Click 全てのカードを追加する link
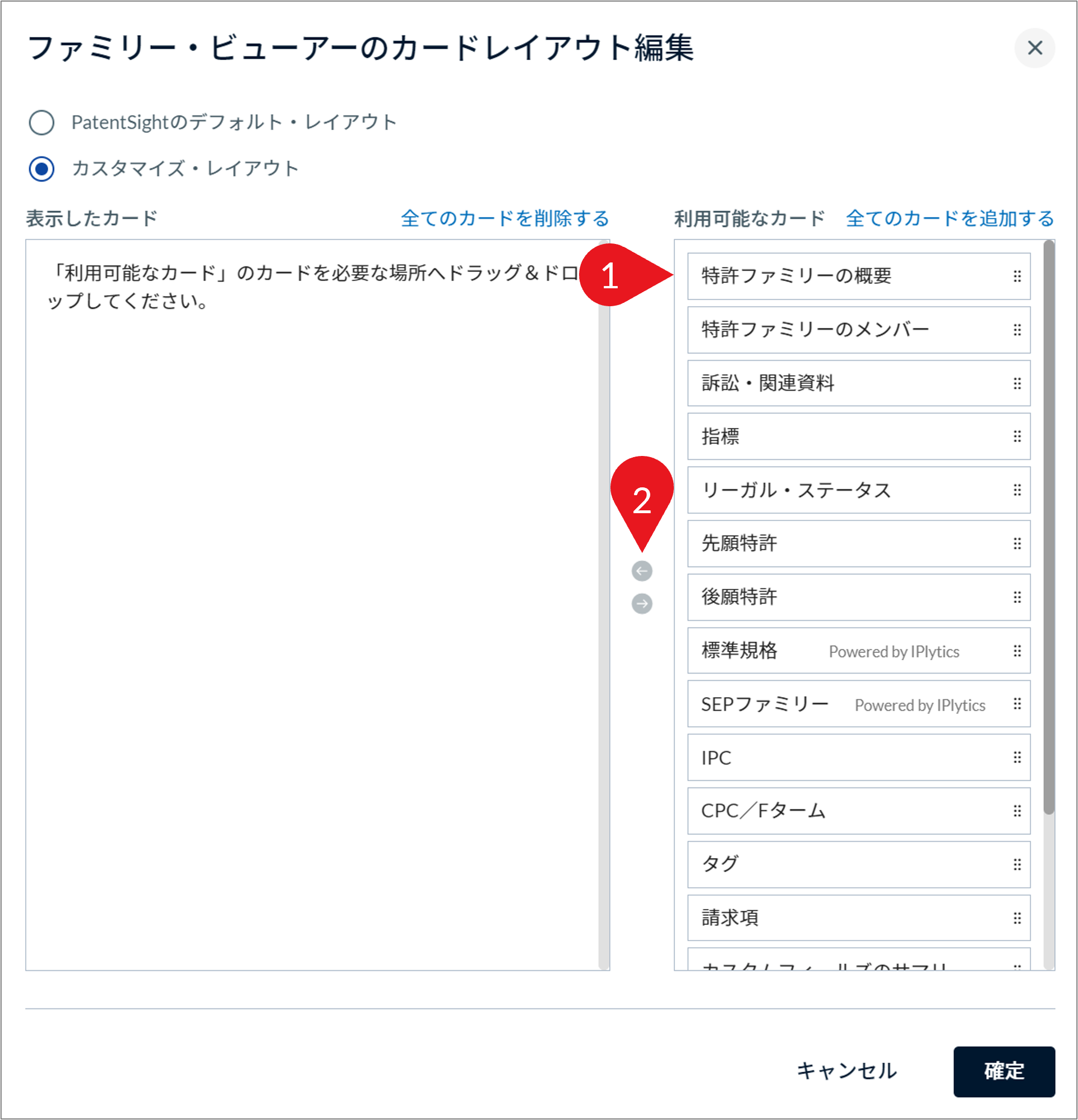This screenshot has width=1078, height=1120. click(x=950, y=218)
